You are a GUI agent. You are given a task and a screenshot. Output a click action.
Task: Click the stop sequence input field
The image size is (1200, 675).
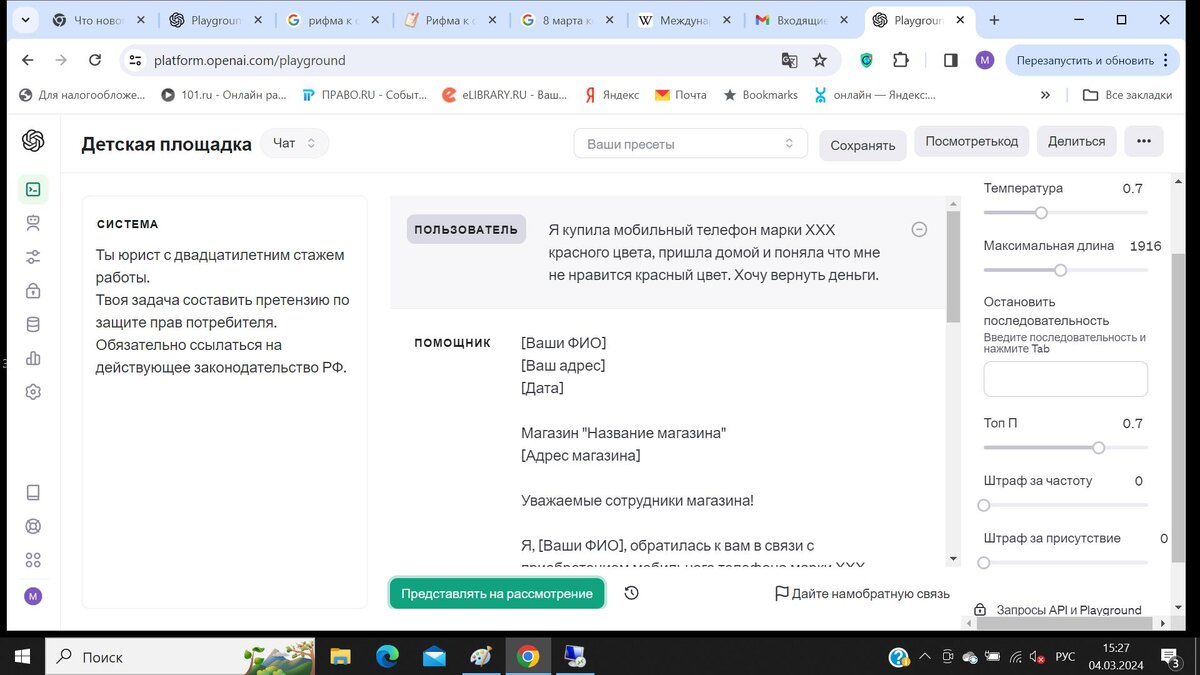point(1064,378)
